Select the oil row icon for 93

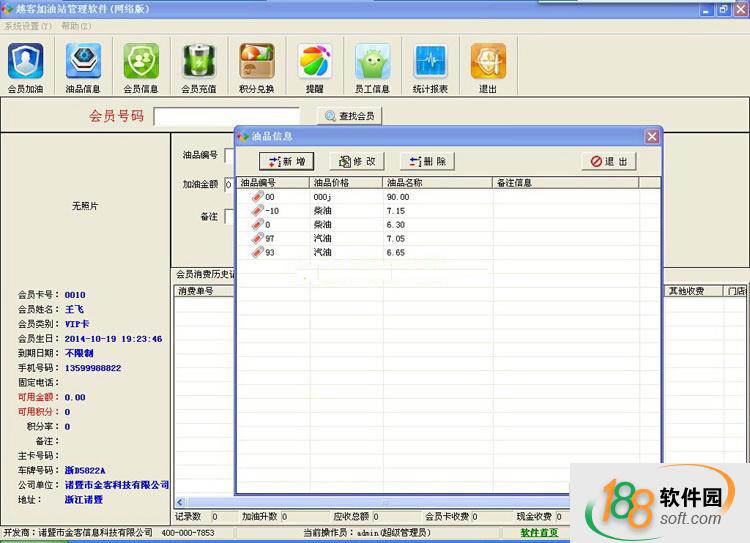[258, 252]
